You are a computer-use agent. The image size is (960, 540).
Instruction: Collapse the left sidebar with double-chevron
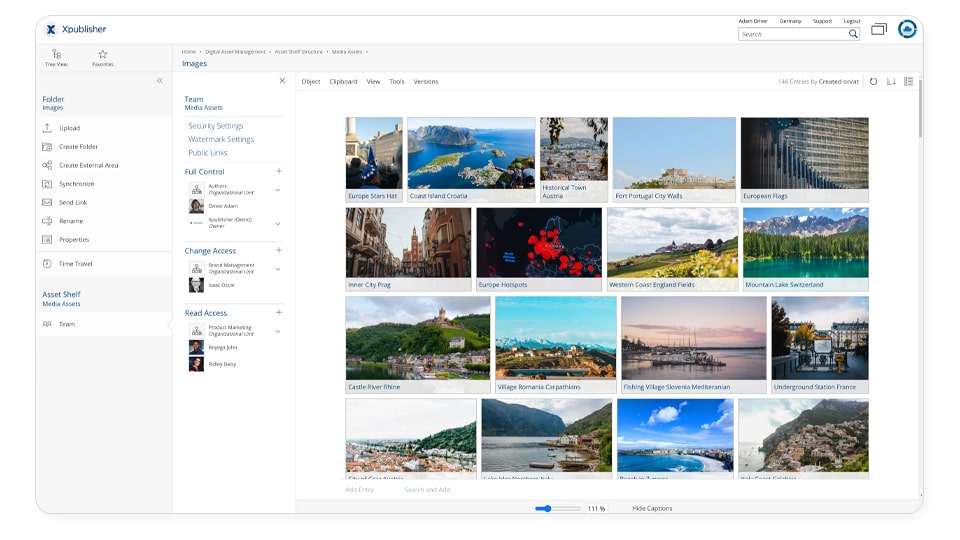click(x=159, y=81)
